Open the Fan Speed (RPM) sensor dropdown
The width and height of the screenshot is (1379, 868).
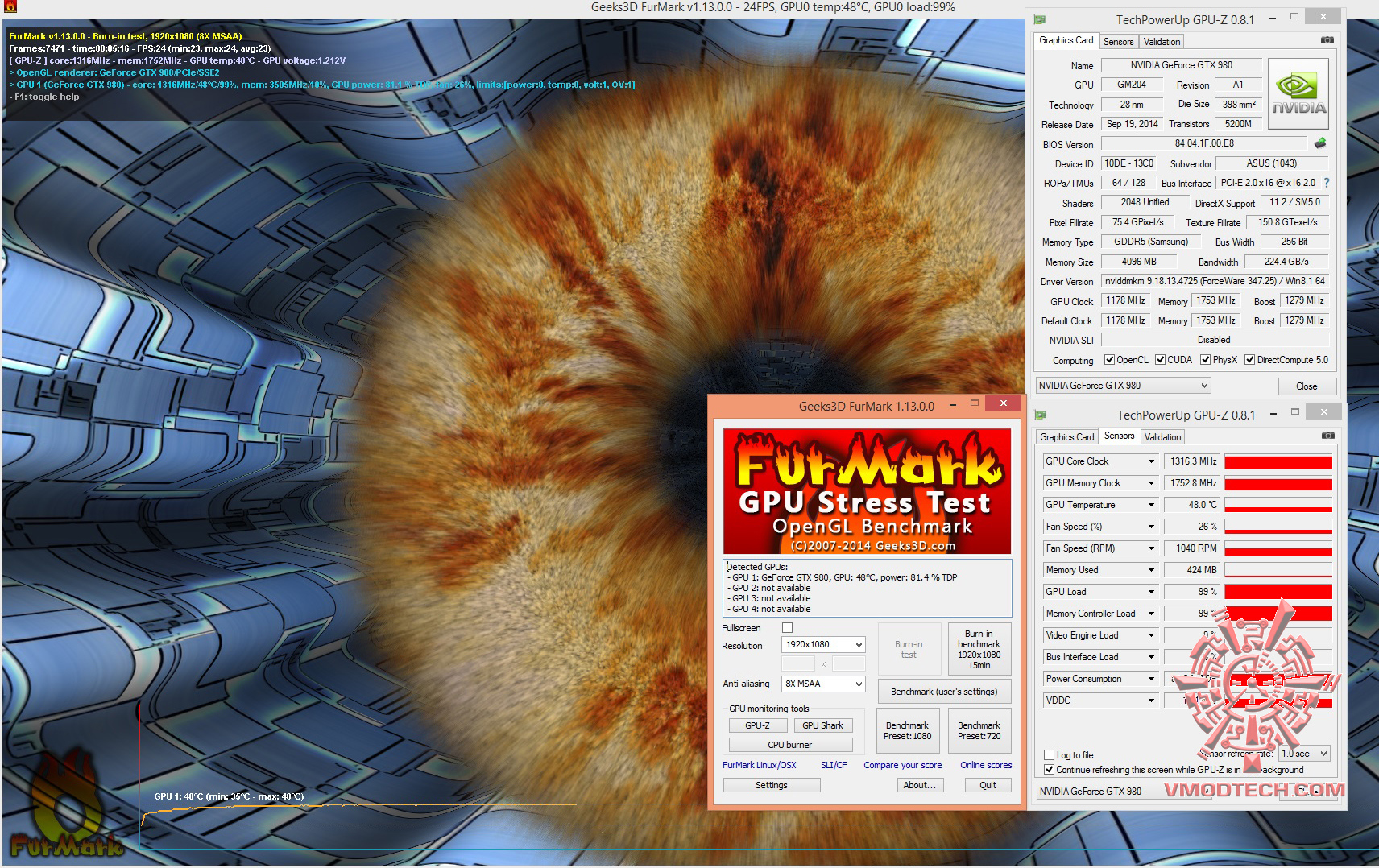click(1151, 548)
